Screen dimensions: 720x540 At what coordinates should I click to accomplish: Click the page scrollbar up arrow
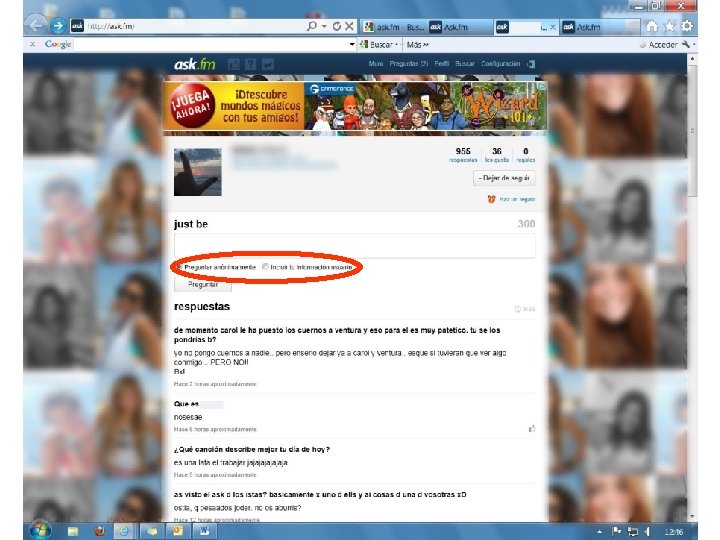(x=692, y=59)
